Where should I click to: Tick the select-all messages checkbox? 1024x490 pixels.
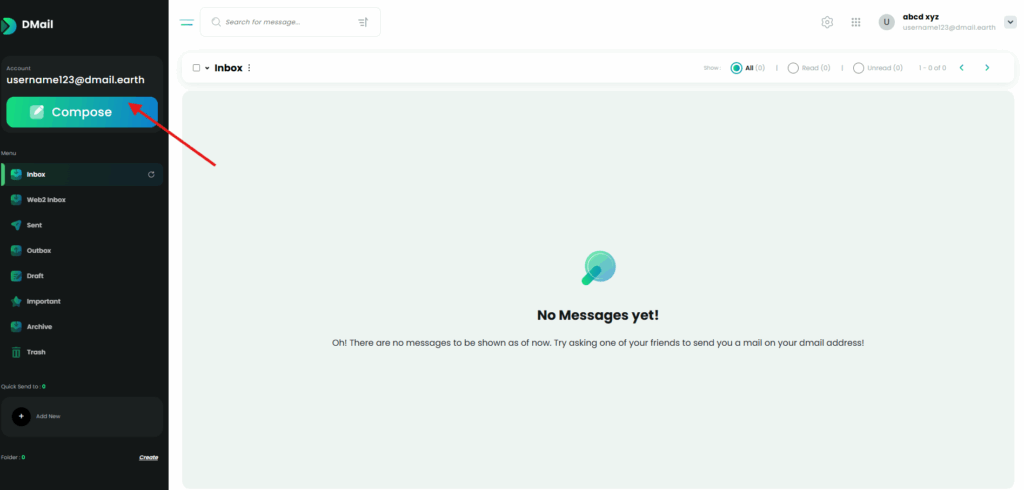point(197,68)
